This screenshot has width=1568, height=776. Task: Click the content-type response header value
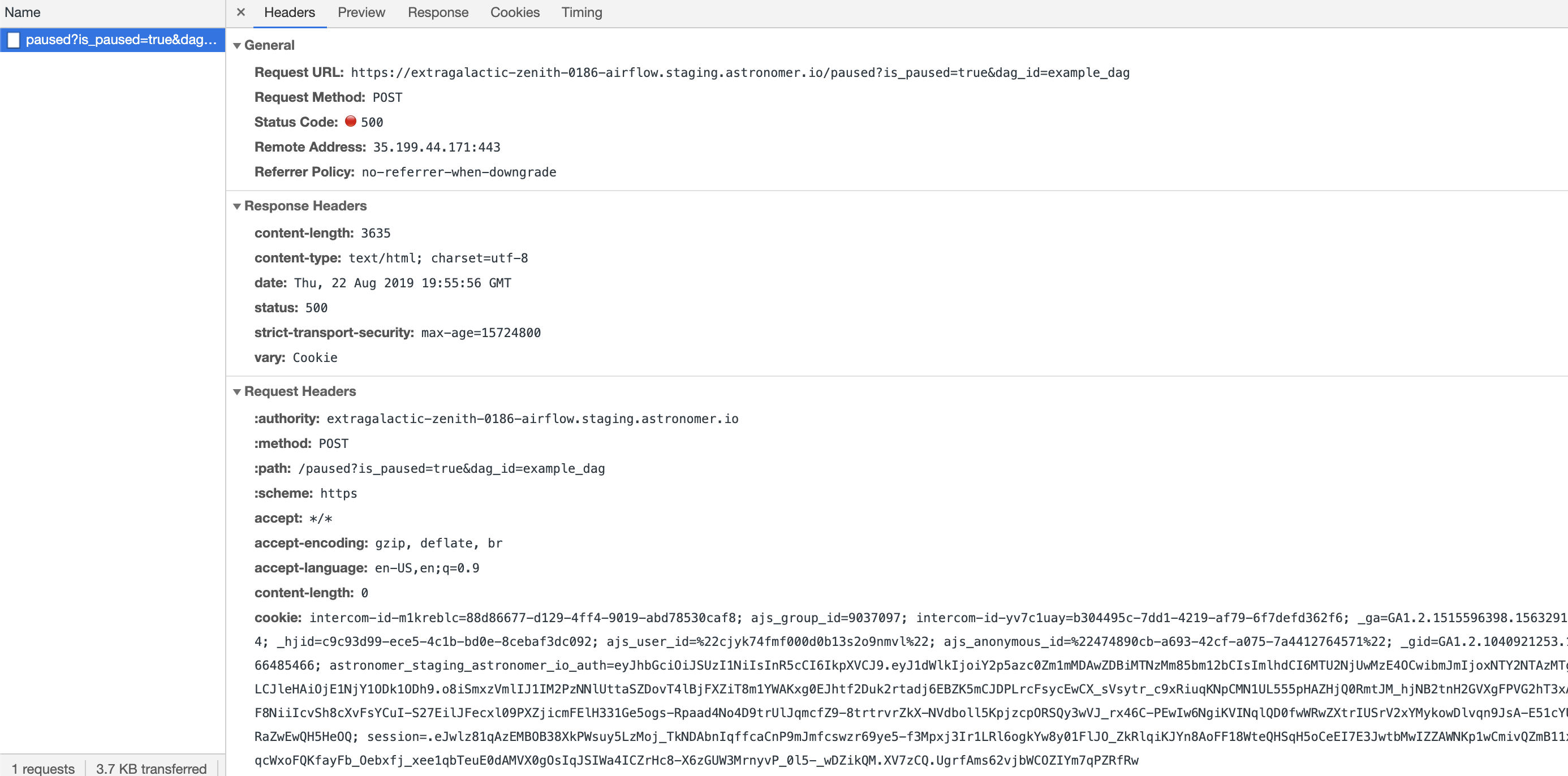point(438,257)
